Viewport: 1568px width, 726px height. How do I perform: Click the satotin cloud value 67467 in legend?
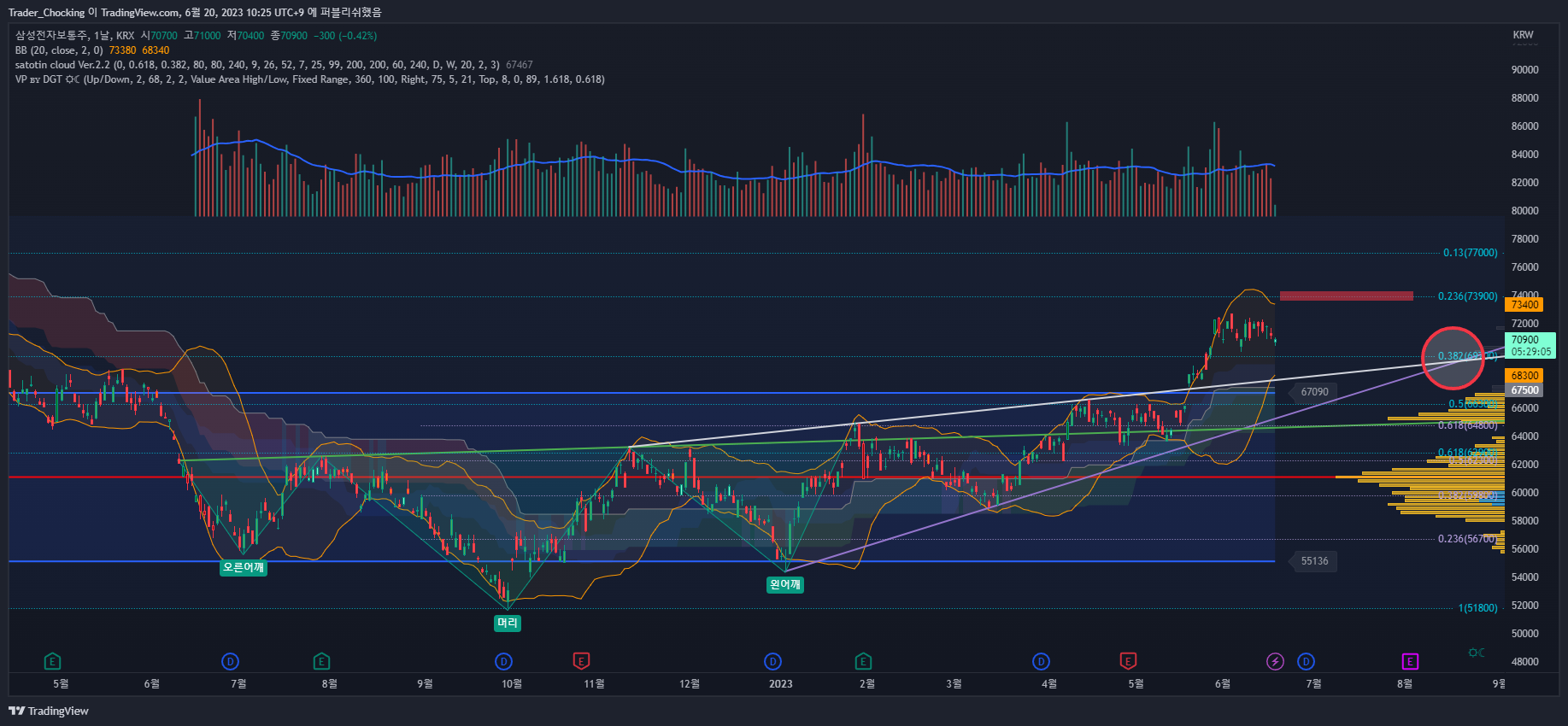[x=519, y=65]
